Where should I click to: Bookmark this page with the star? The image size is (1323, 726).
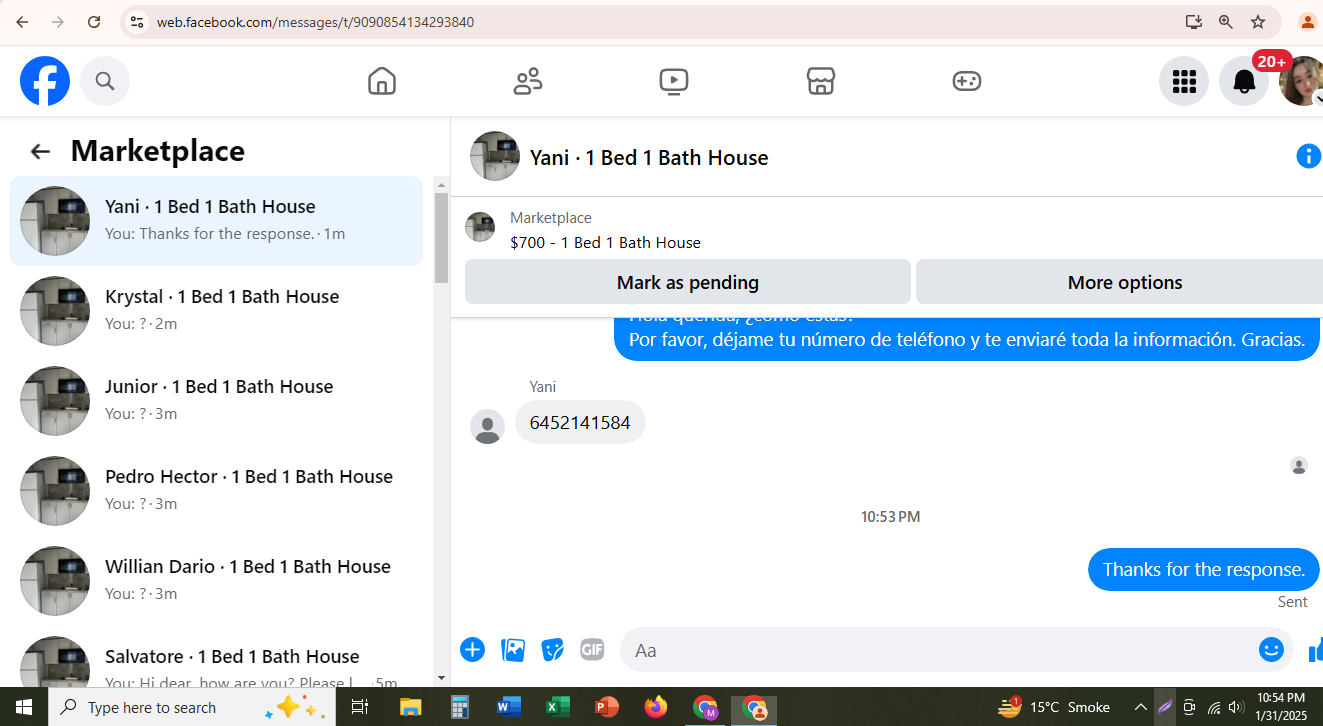(1258, 22)
